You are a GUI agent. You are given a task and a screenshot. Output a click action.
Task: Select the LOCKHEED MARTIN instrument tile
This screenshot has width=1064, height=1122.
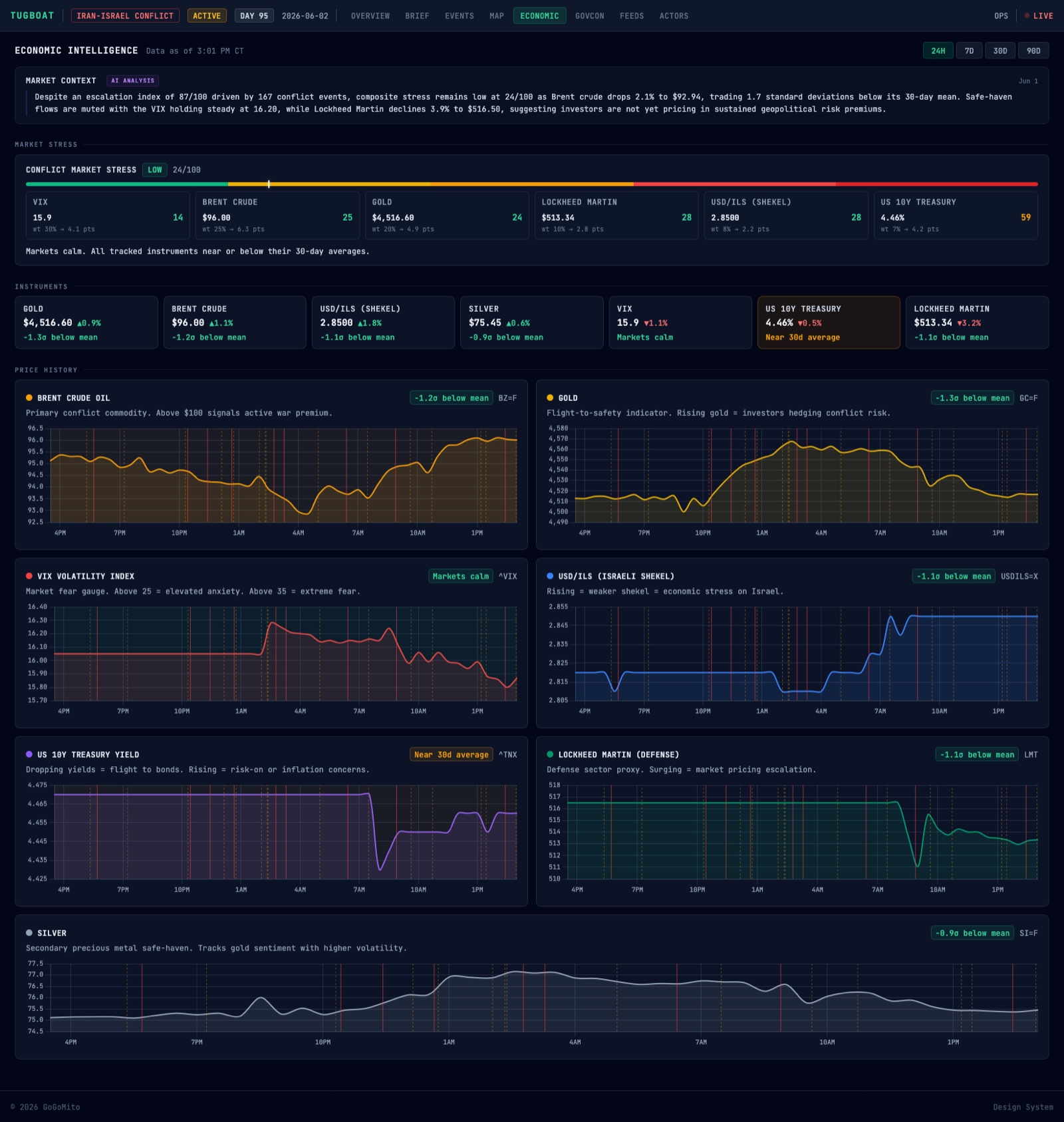[978, 323]
